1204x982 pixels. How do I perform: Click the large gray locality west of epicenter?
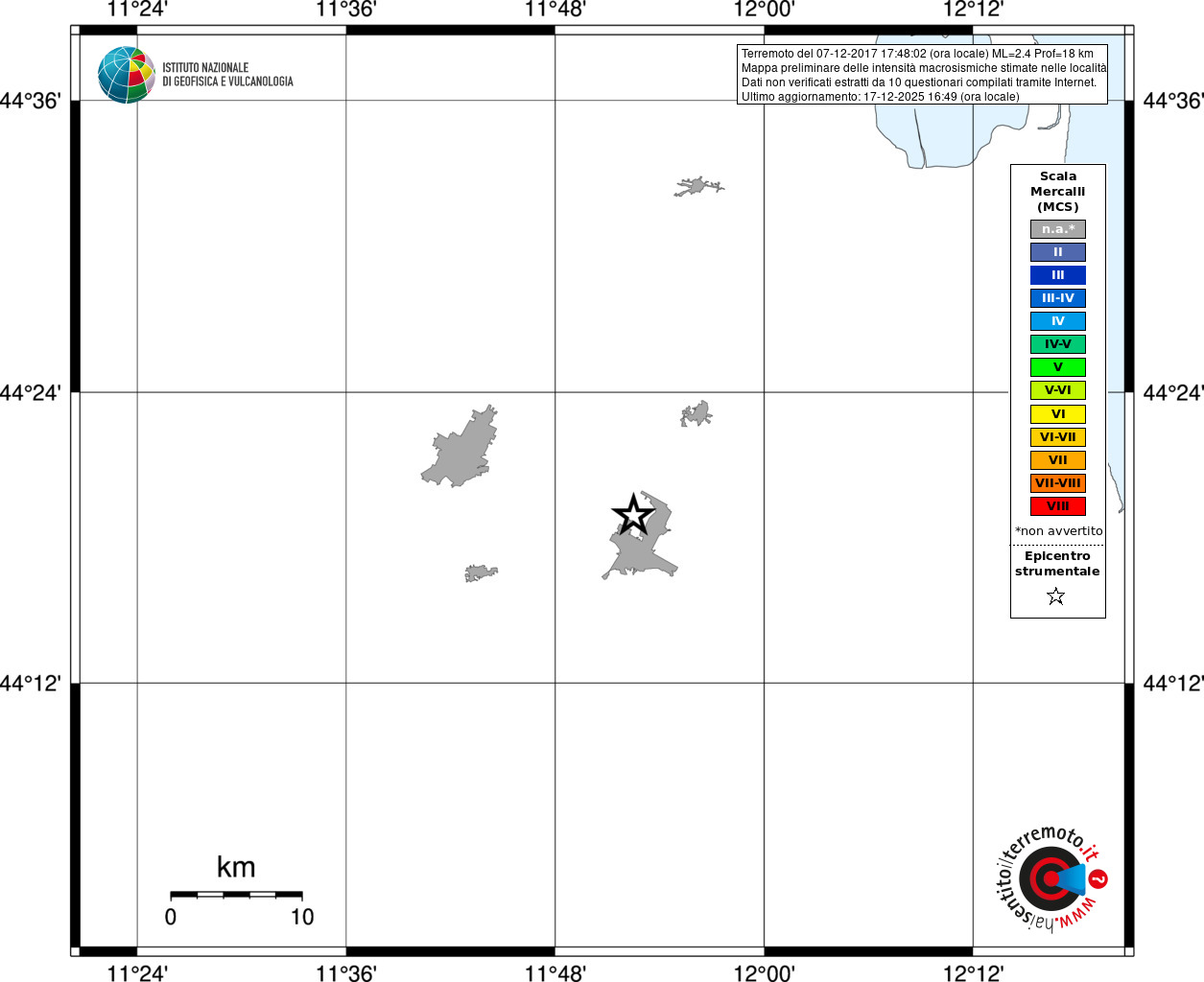pos(460,449)
